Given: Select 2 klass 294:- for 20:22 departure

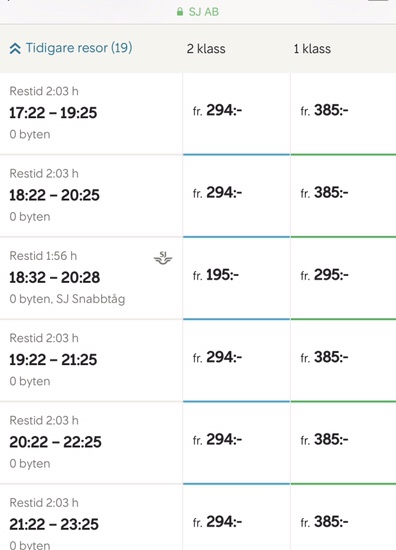Looking at the screenshot, I should pos(236,443).
